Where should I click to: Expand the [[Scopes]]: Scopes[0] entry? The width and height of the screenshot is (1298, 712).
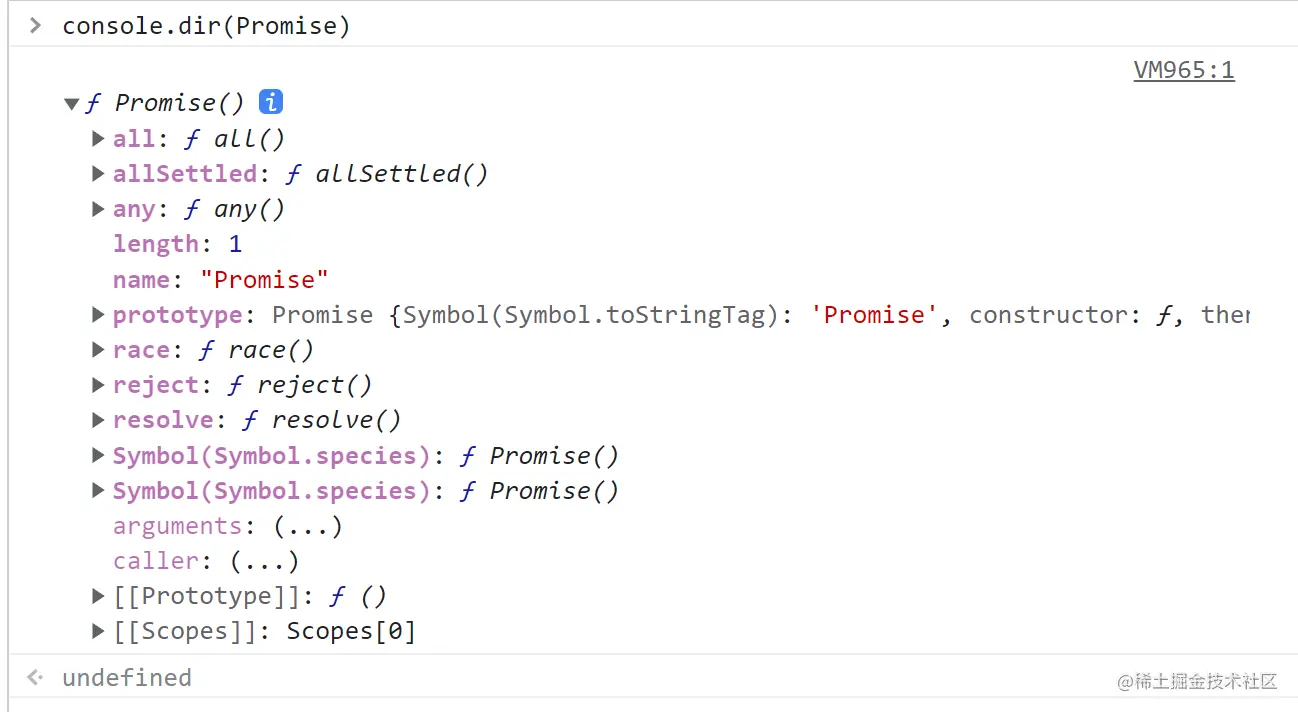(x=98, y=631)
